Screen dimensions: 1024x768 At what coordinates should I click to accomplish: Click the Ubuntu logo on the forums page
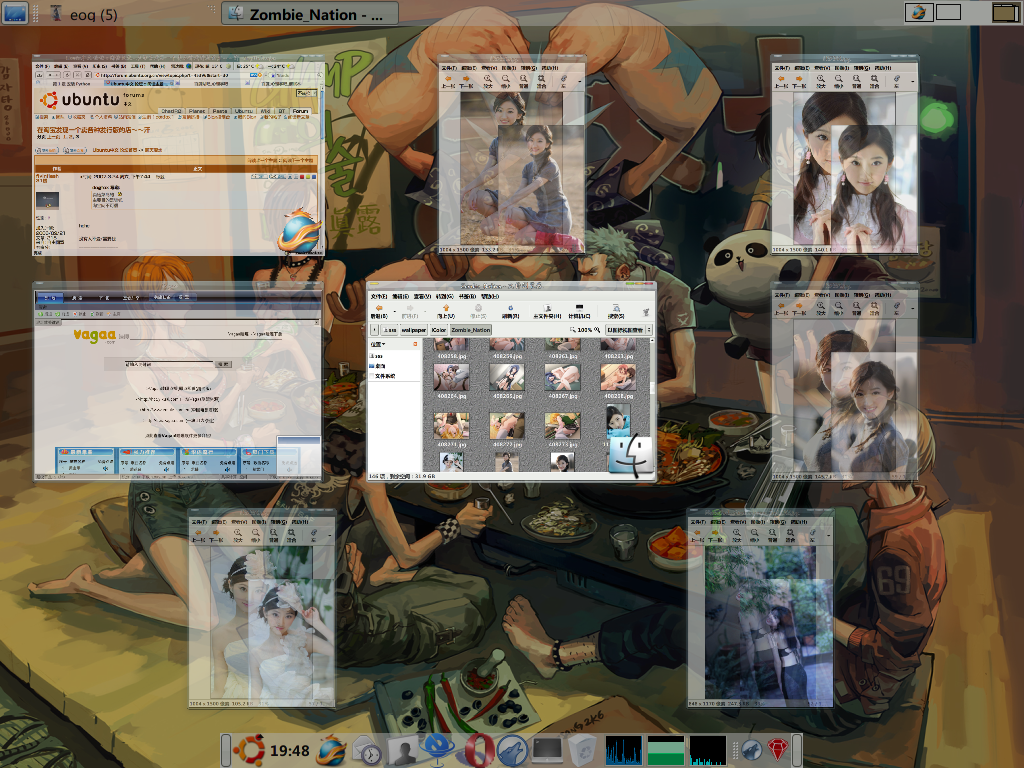pyautogui.click(x=80, y=100)
